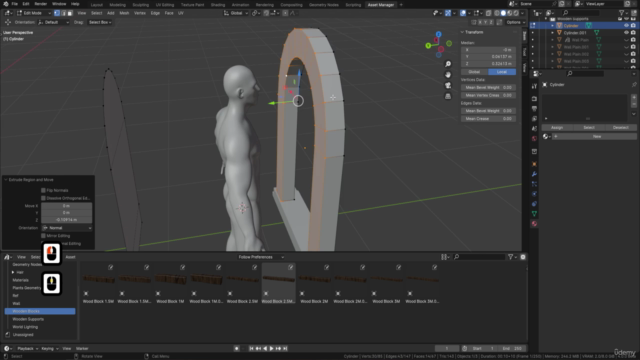640x360 pixels.
Task: Toggle the snapping magnet icon
Action: click(x=266, y=13)
